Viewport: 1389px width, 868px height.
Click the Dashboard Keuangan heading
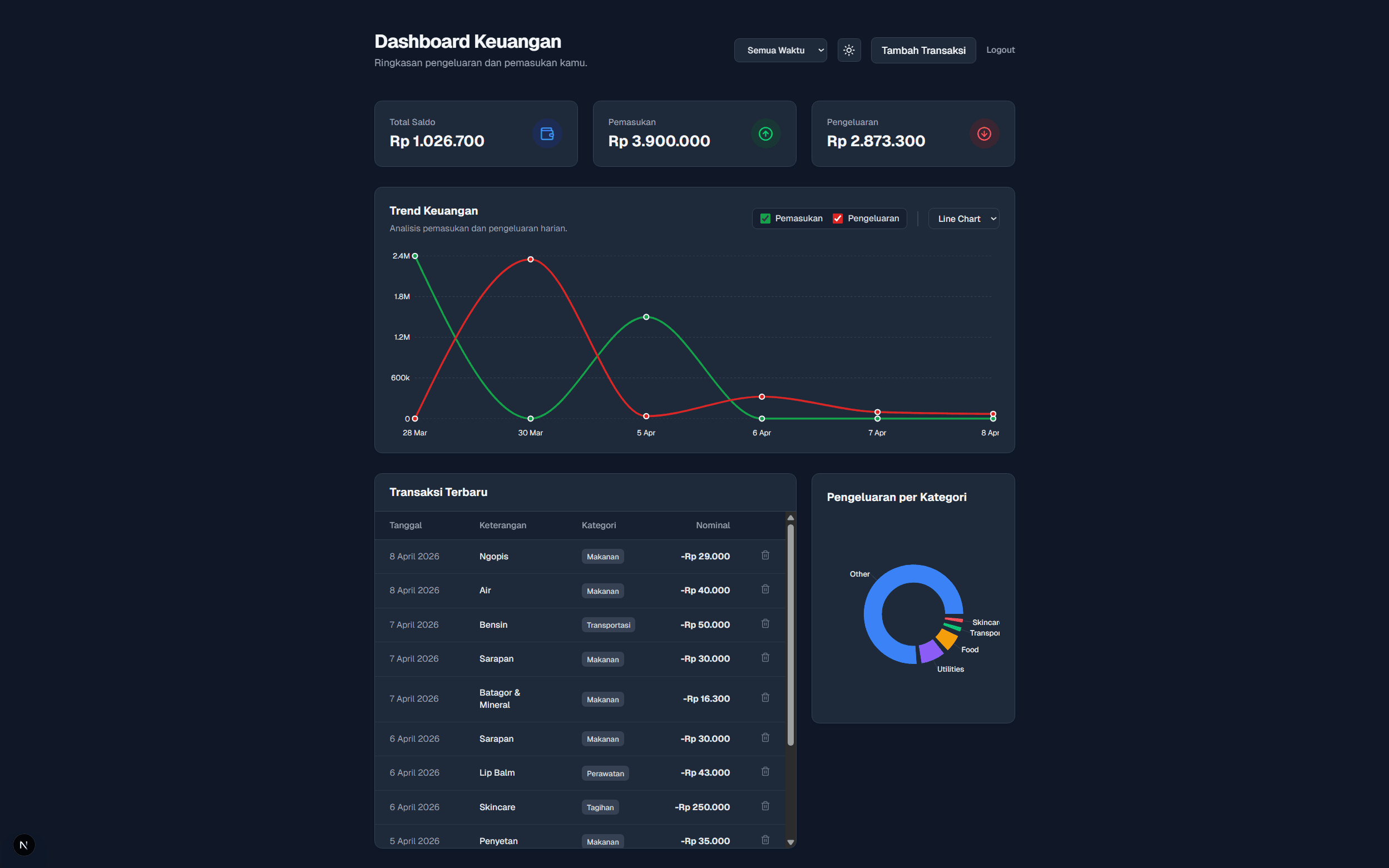point(467,41)
